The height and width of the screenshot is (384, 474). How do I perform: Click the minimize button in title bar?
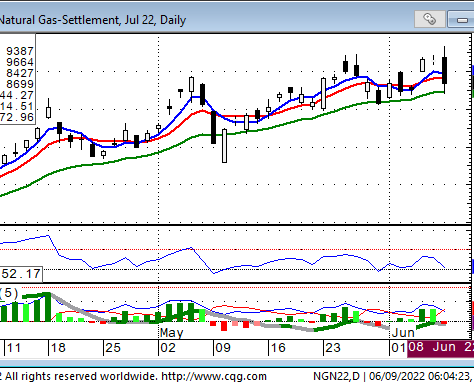[462, 19]
